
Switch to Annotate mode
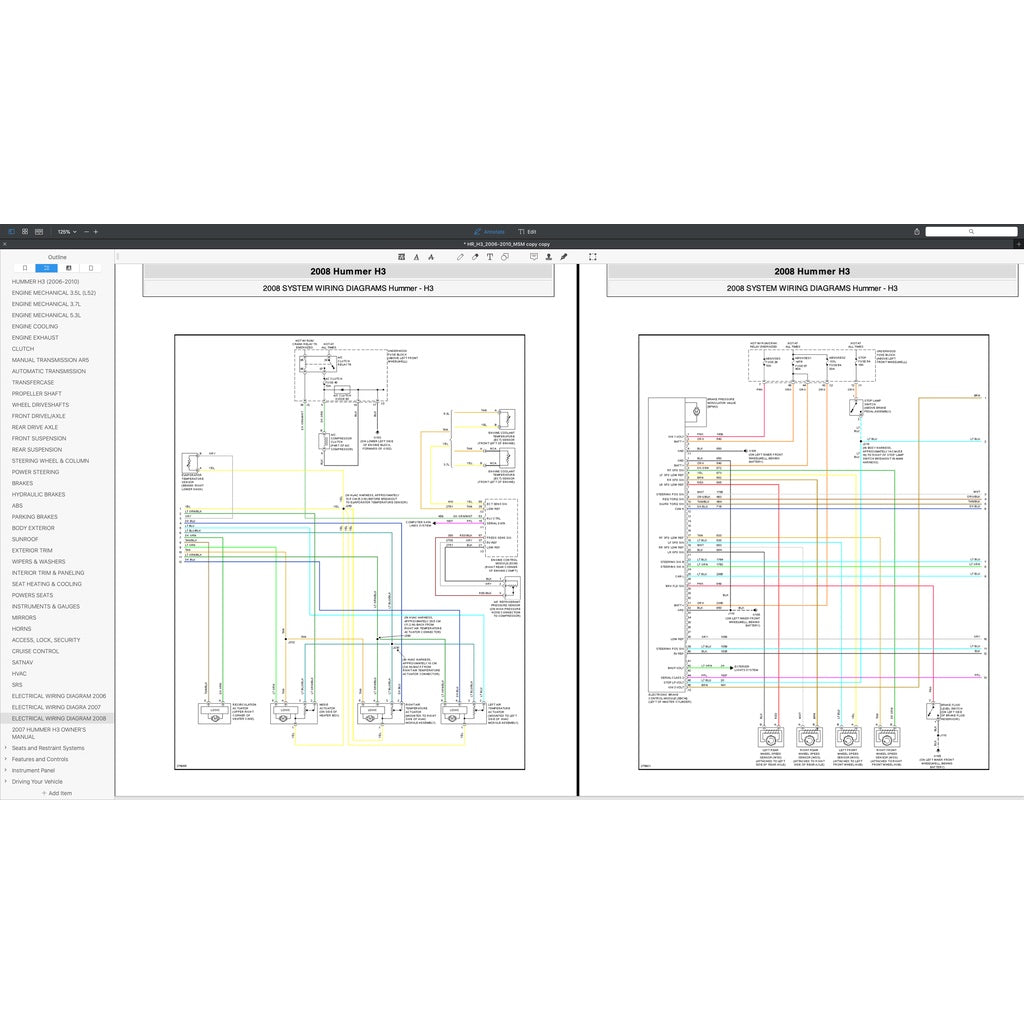(489, 231)
